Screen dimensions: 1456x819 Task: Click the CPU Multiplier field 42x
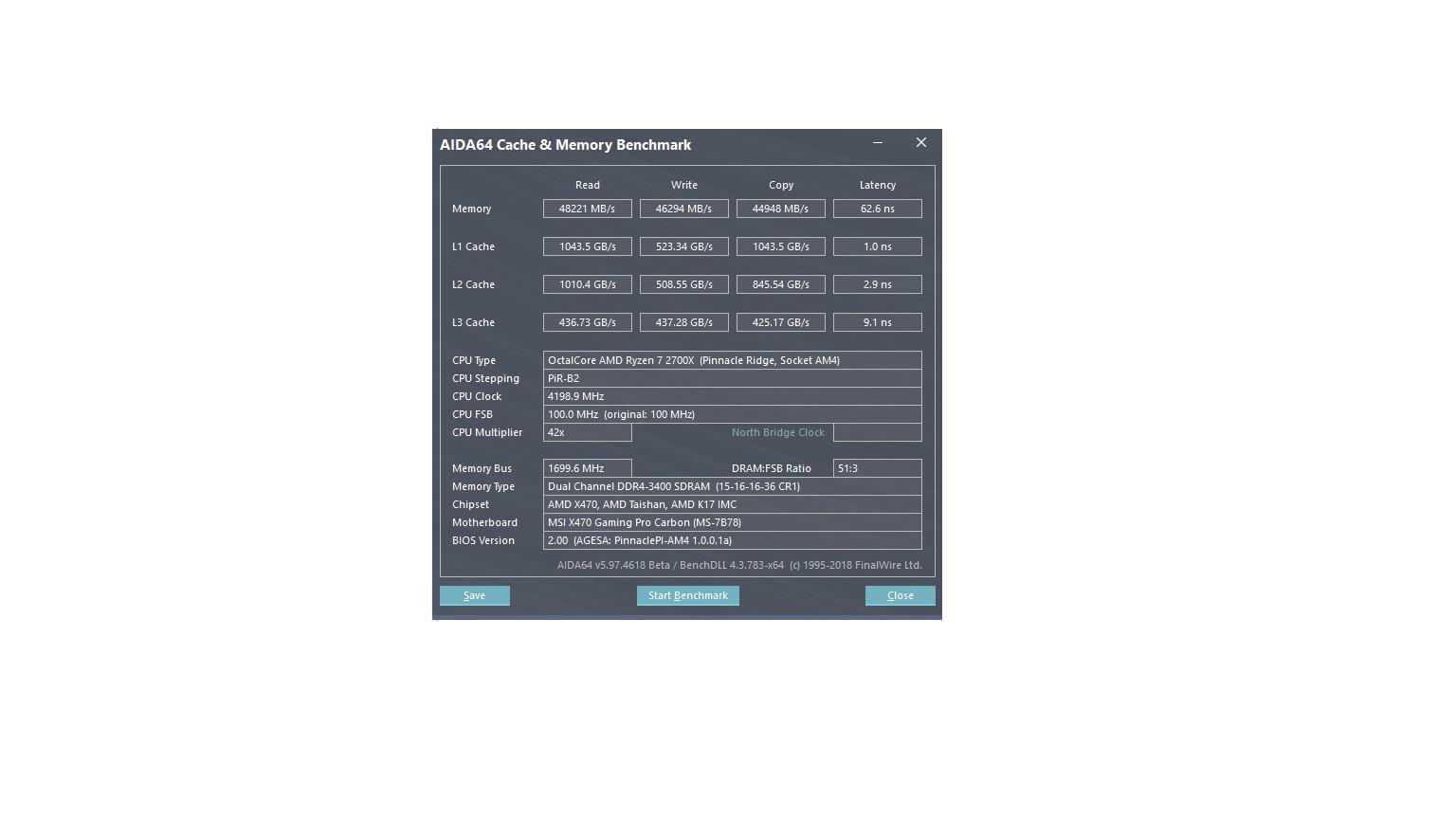[588, 432]
